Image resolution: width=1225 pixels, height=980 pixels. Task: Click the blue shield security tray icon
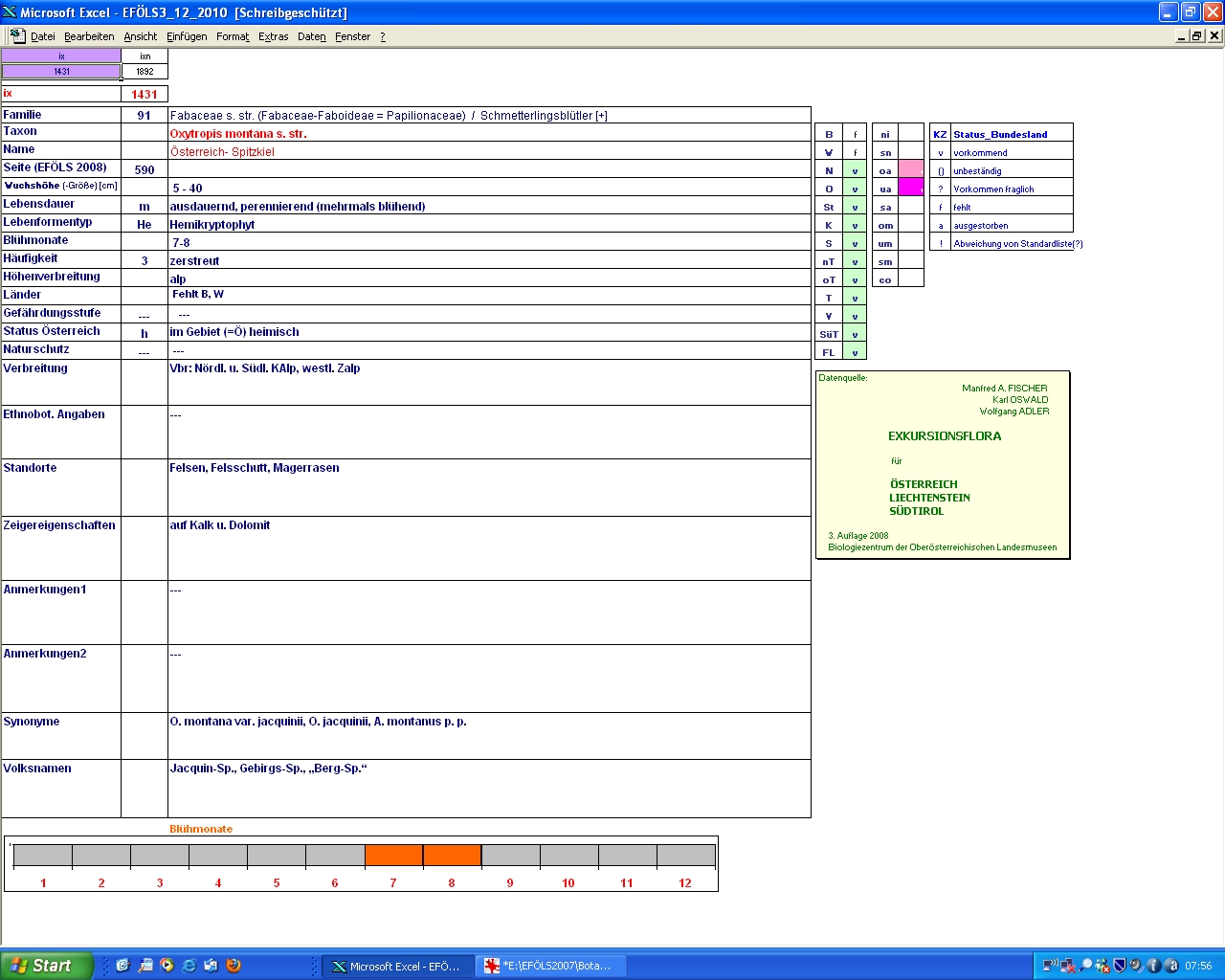(x=1119, y=966)
